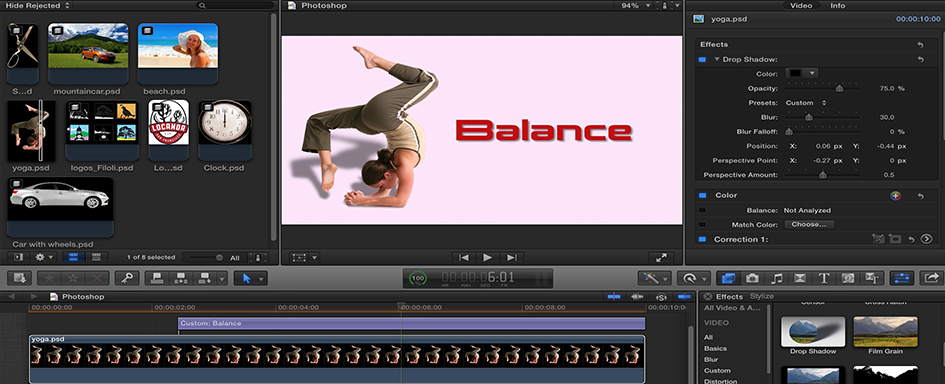Open the Drop Shadow color swatch
Viewport: 945px width, 384px height.
796,74
